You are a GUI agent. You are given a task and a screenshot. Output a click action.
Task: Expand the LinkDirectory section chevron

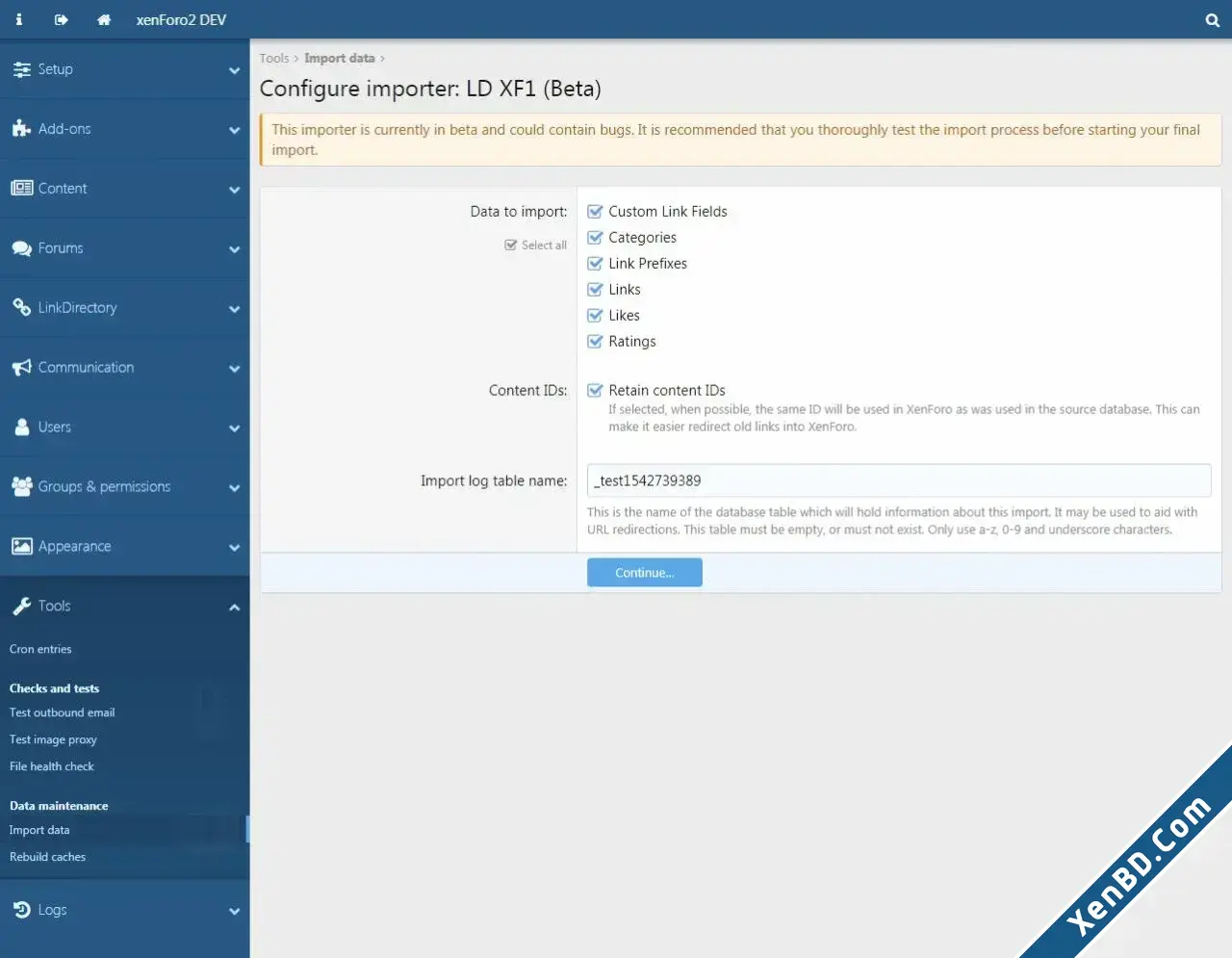(x=234, y=309)
